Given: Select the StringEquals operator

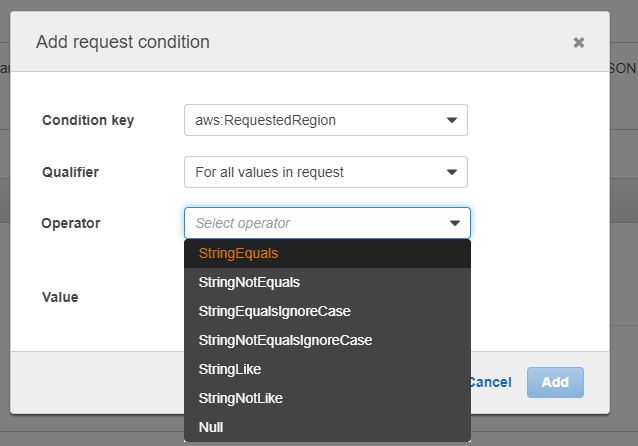Looking at the screenshot, I should pyautogui.click(x=238, y=253).
